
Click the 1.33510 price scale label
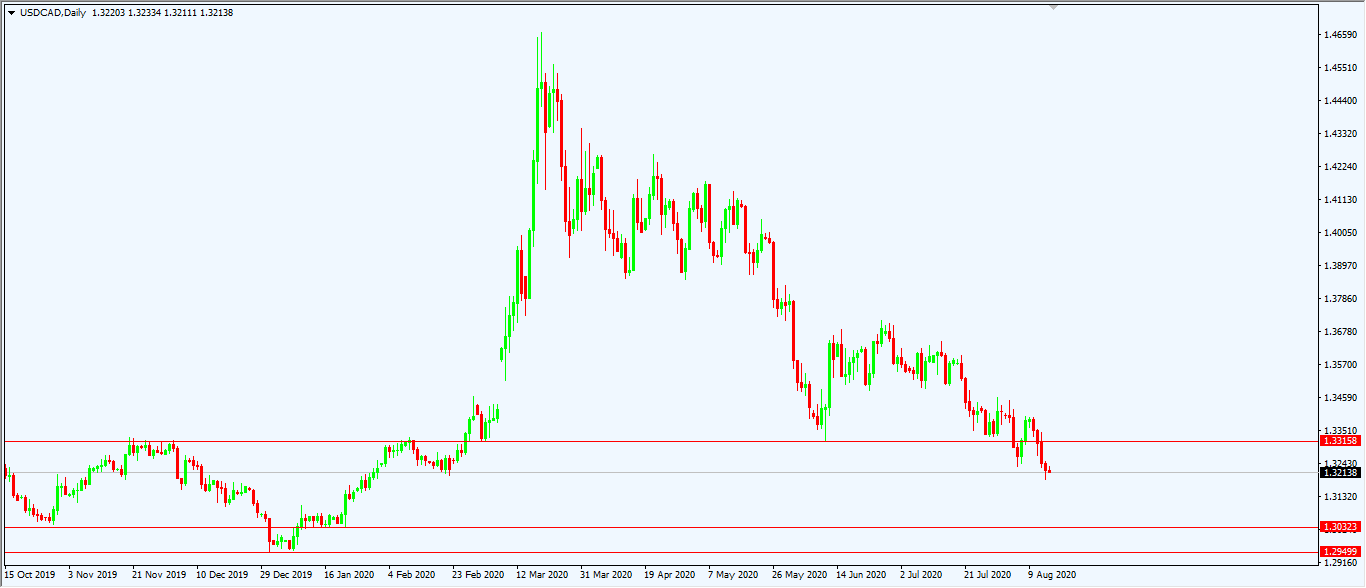pos(1340,431)
